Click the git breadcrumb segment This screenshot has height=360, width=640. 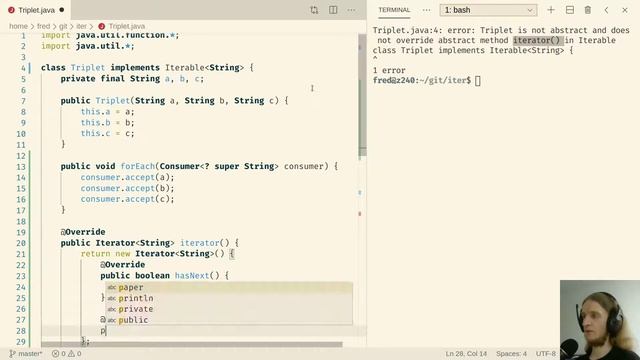(63, 26)
